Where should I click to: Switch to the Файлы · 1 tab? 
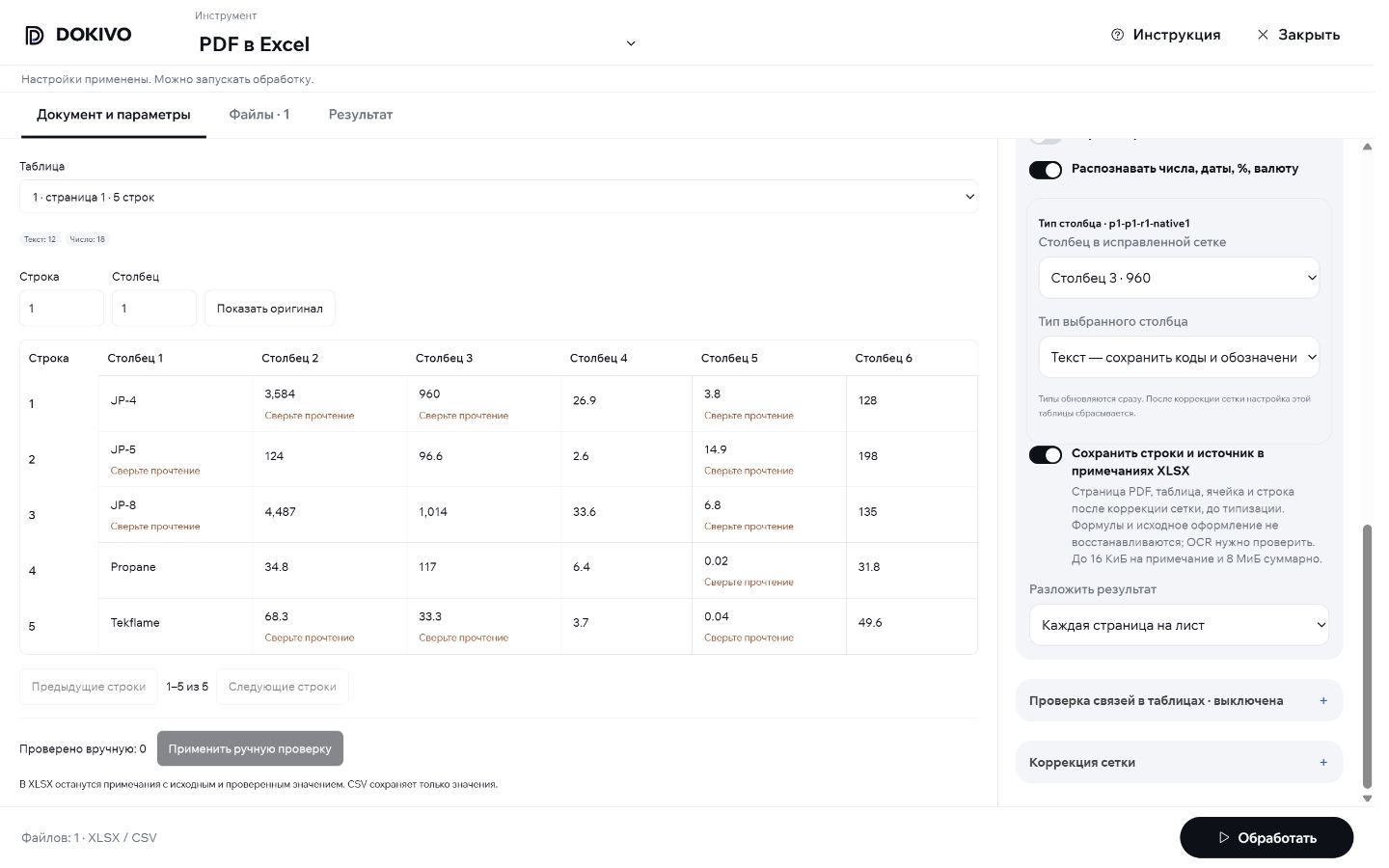259,115
